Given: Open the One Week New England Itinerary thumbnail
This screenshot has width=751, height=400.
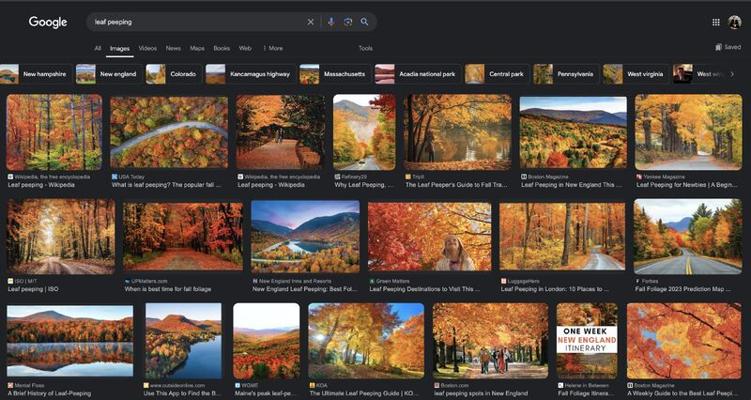Looking at the screenshot, I should [x=587, y=341].
